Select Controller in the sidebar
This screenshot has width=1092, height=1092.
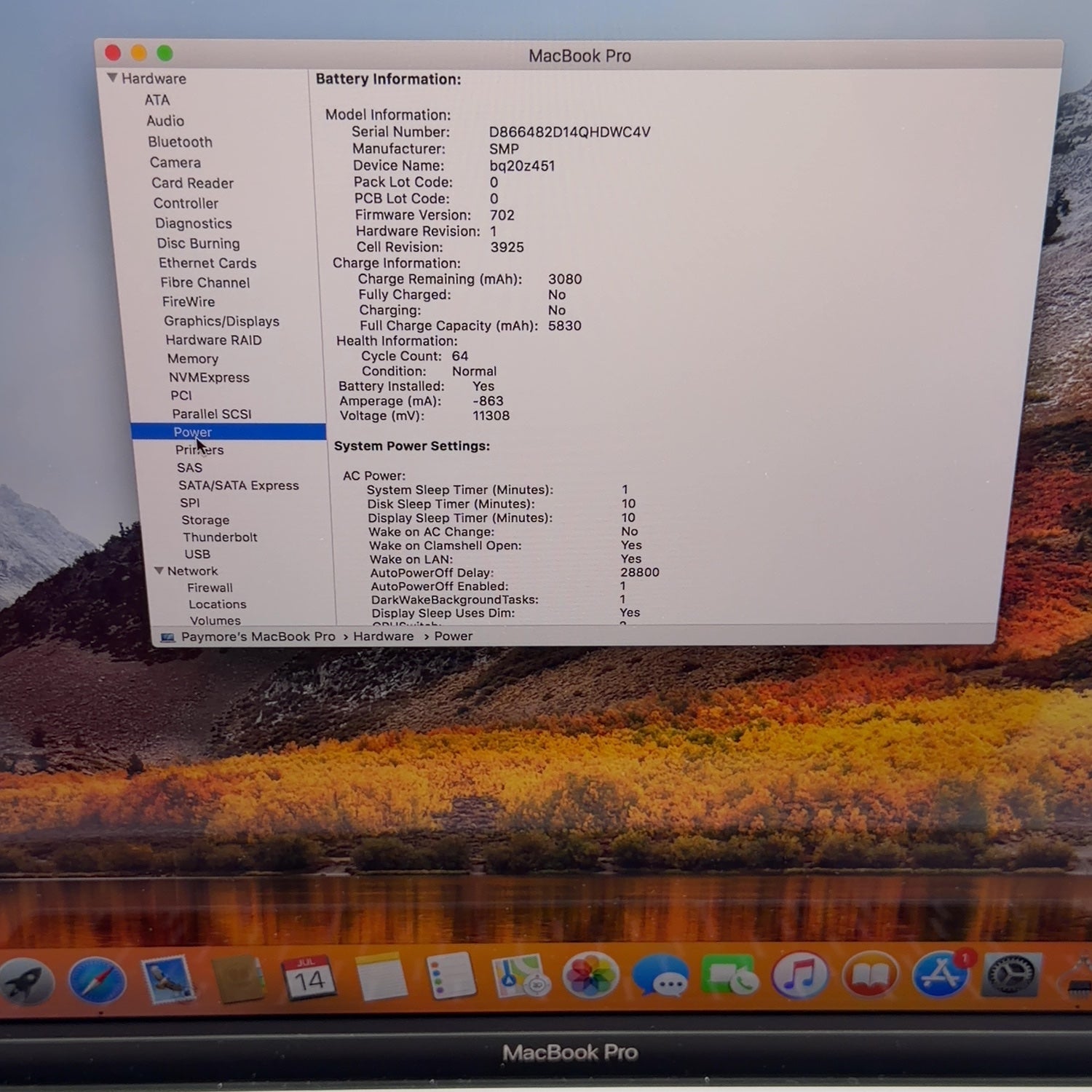[x=186, y=203]
